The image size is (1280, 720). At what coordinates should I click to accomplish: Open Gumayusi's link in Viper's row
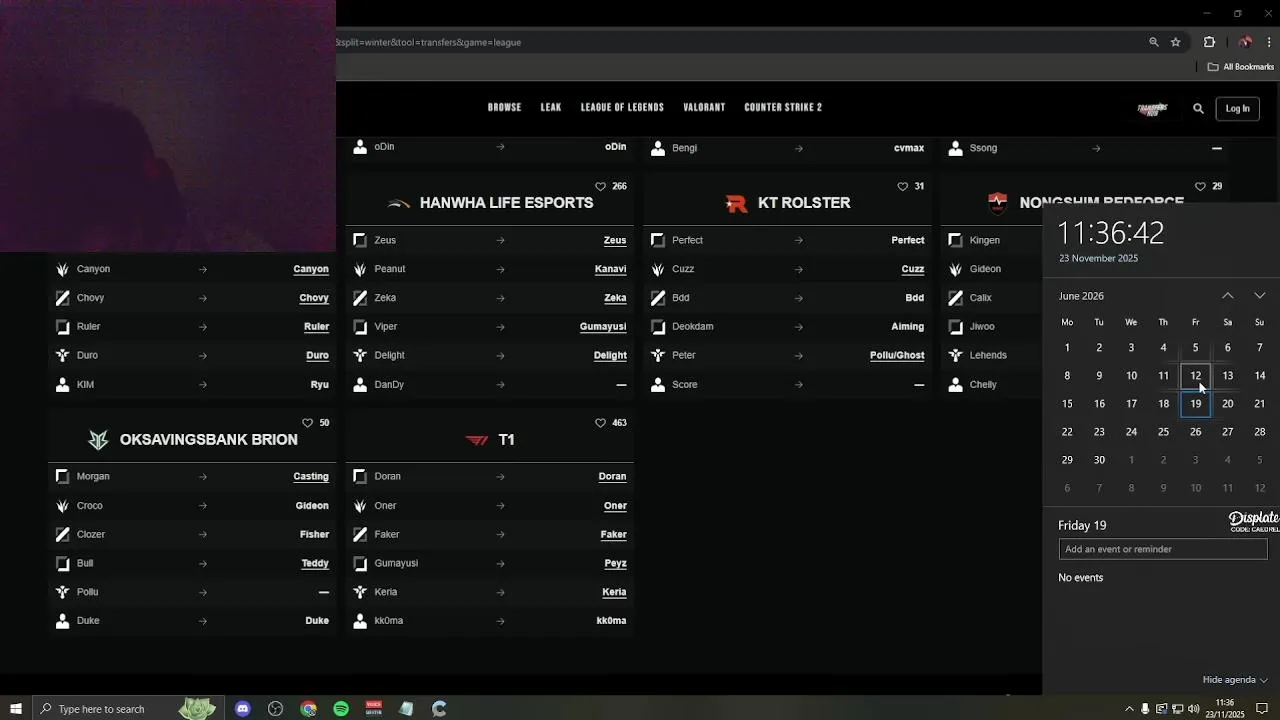coord(603,327)
